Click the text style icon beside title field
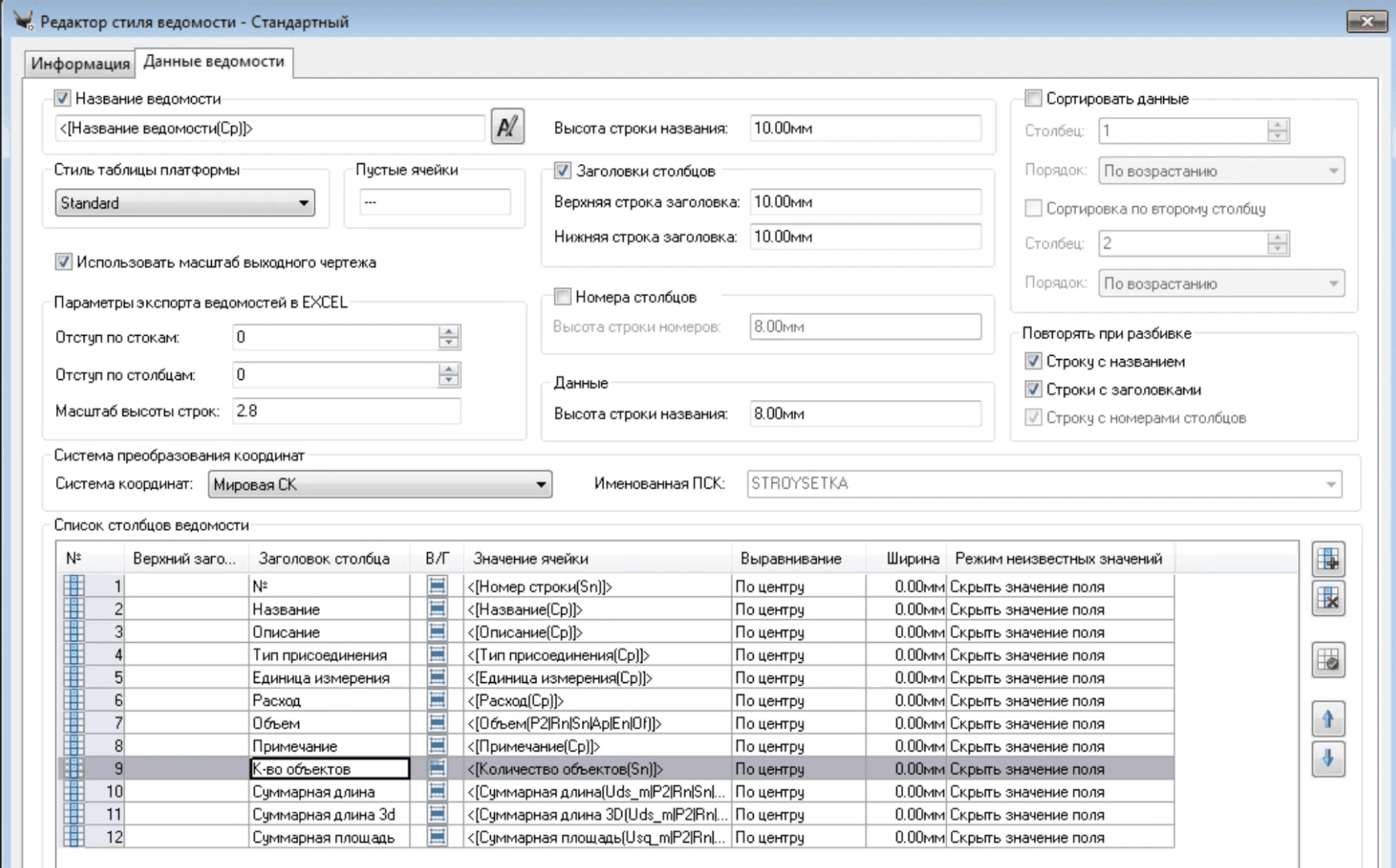 pos(507,127)
